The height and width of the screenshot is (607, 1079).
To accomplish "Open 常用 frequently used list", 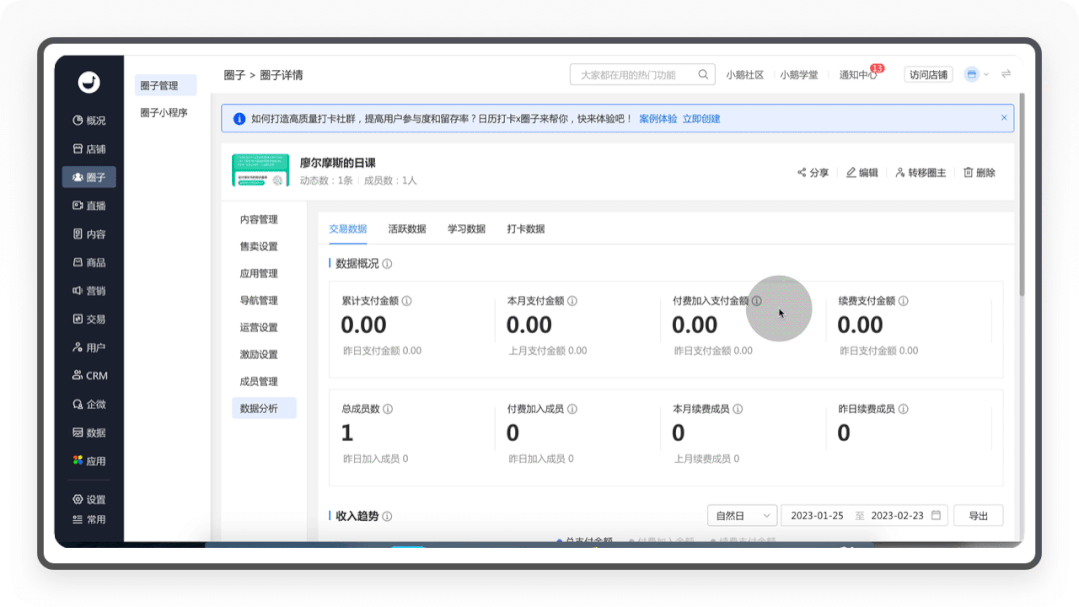I will [89, 520].
